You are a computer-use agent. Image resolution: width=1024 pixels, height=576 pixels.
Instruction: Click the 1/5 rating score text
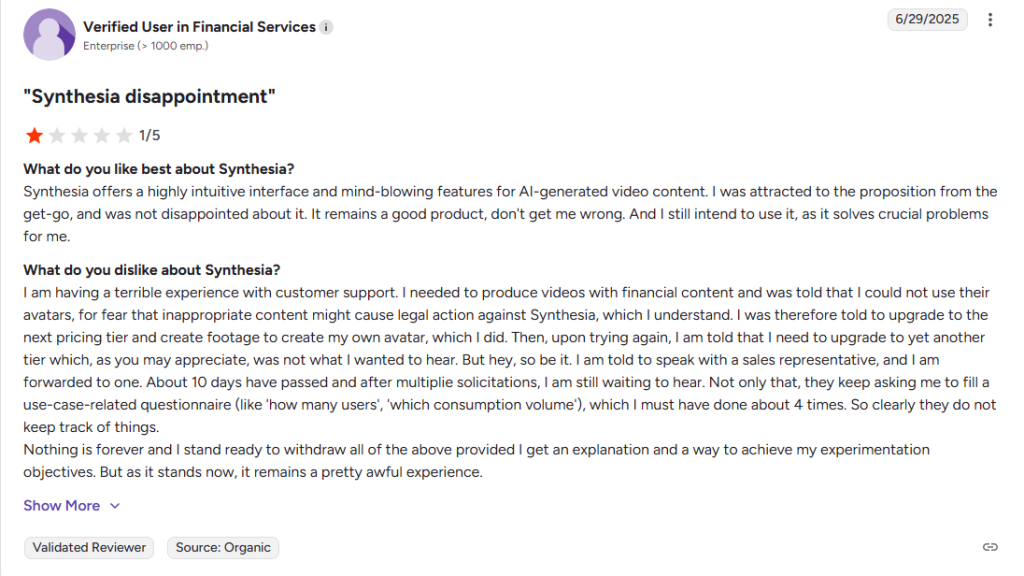(x=150, y=135)
